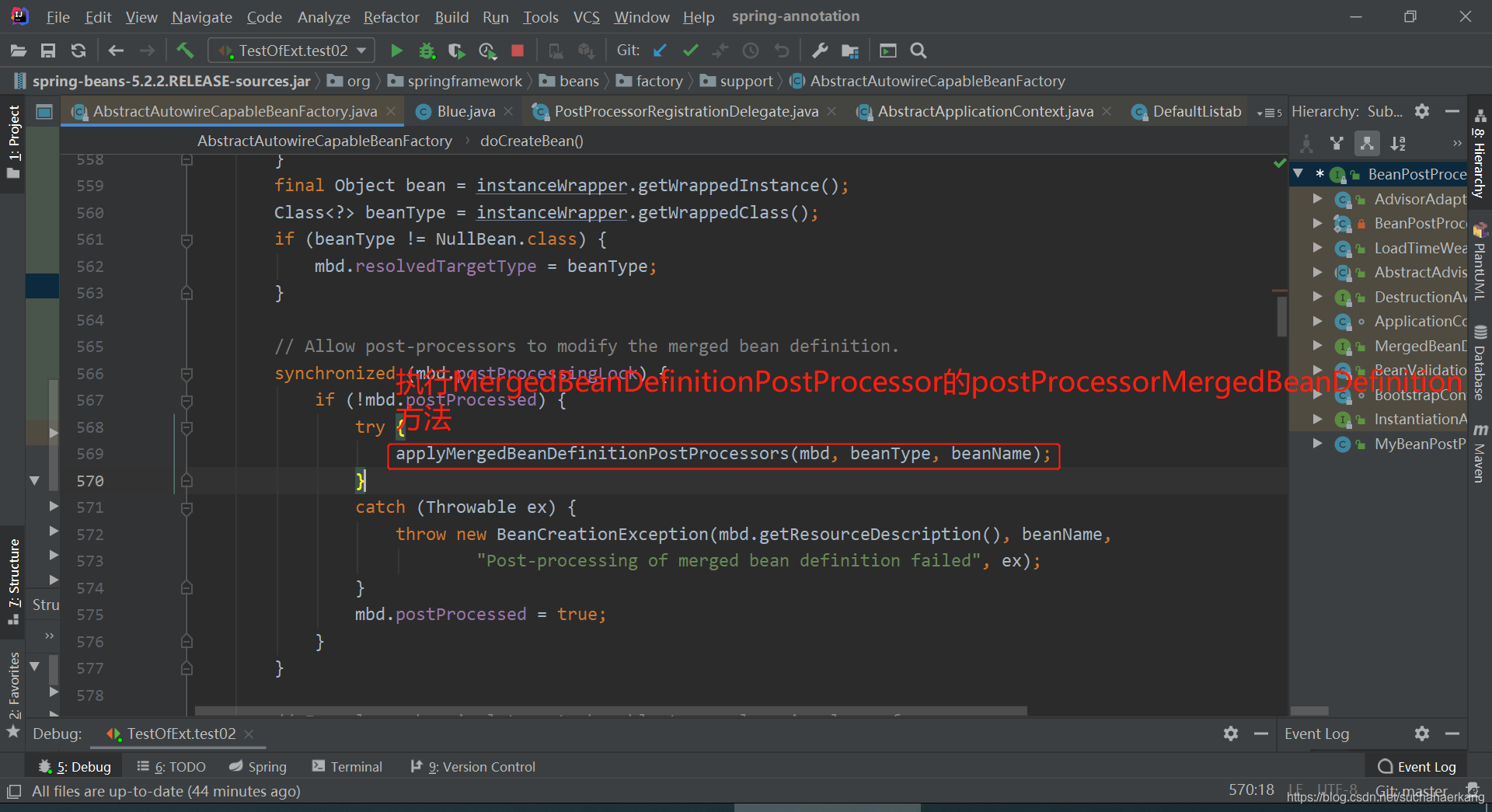Commit changes with the Git green checkmark
Image resolution: width=1492 pixels, height=812 pixels.
tap(690, 51)
